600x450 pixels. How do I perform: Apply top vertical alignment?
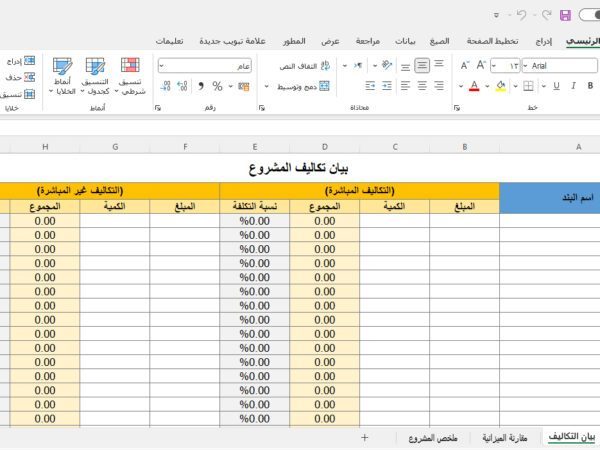click(x=439, y=65)
